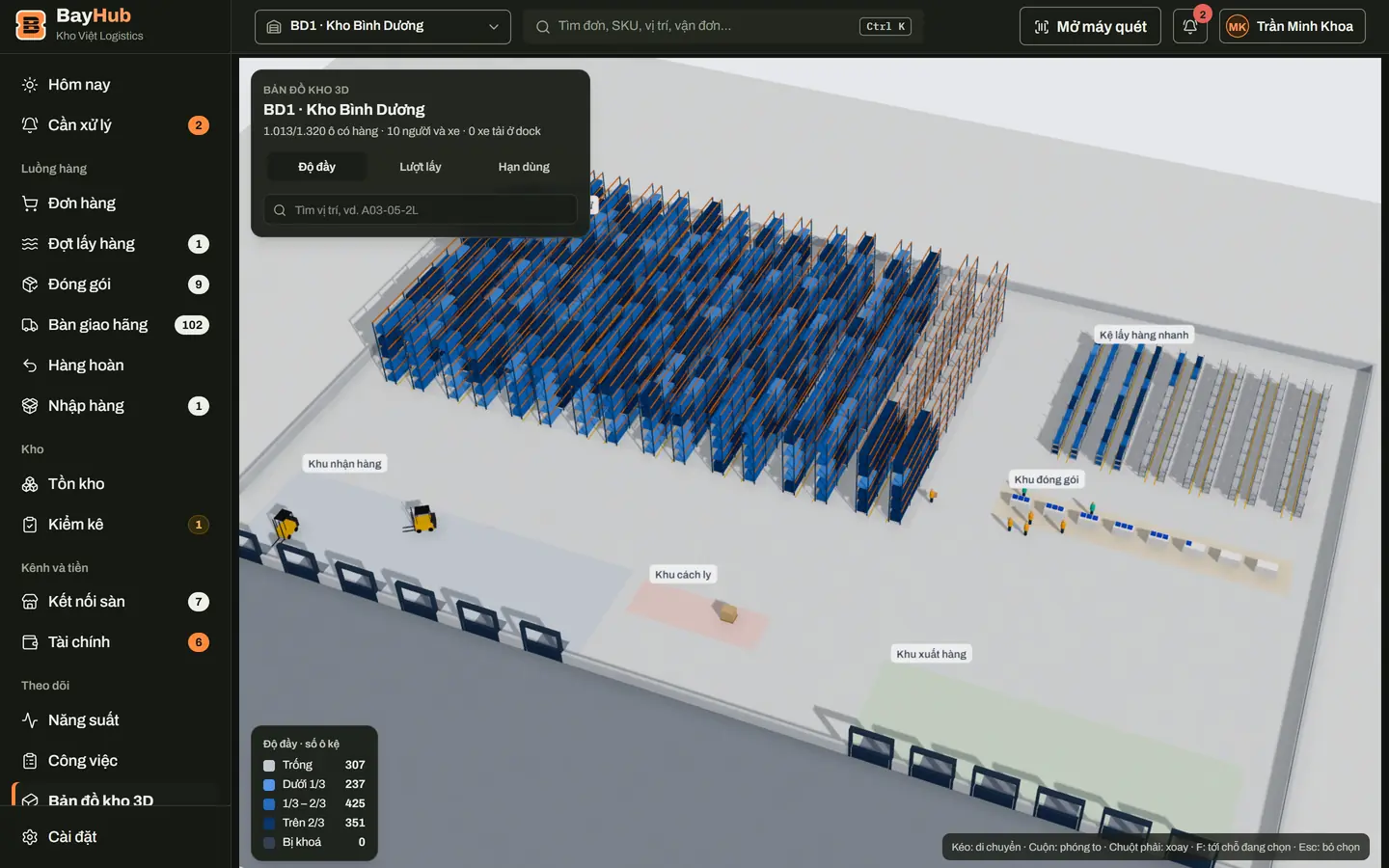Click the Tồn kho boxes icon
Image resolution: width=1389 pixels, height=868 pixels.
30,484
